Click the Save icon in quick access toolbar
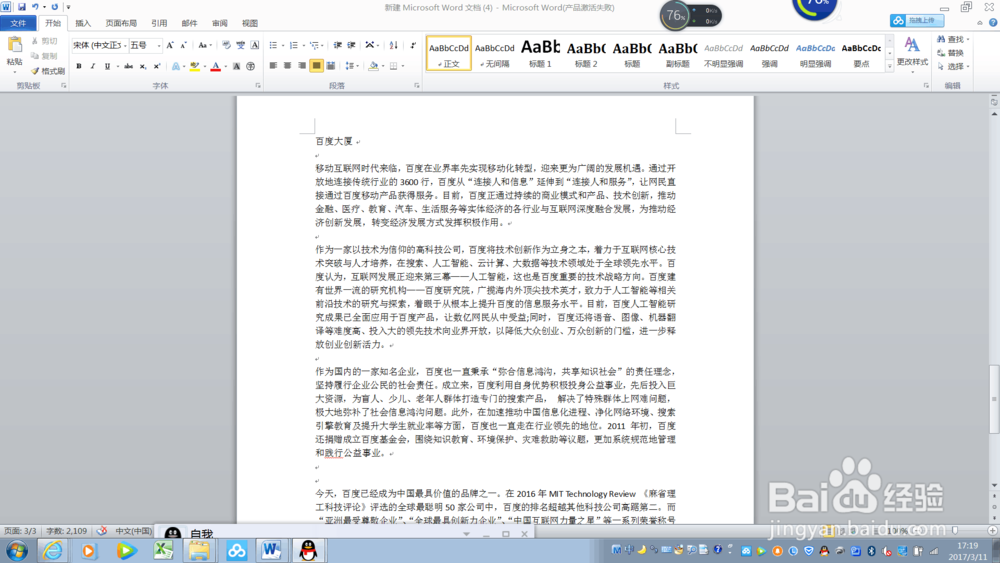The image size is (1000, 563). [x=22, y=7]
